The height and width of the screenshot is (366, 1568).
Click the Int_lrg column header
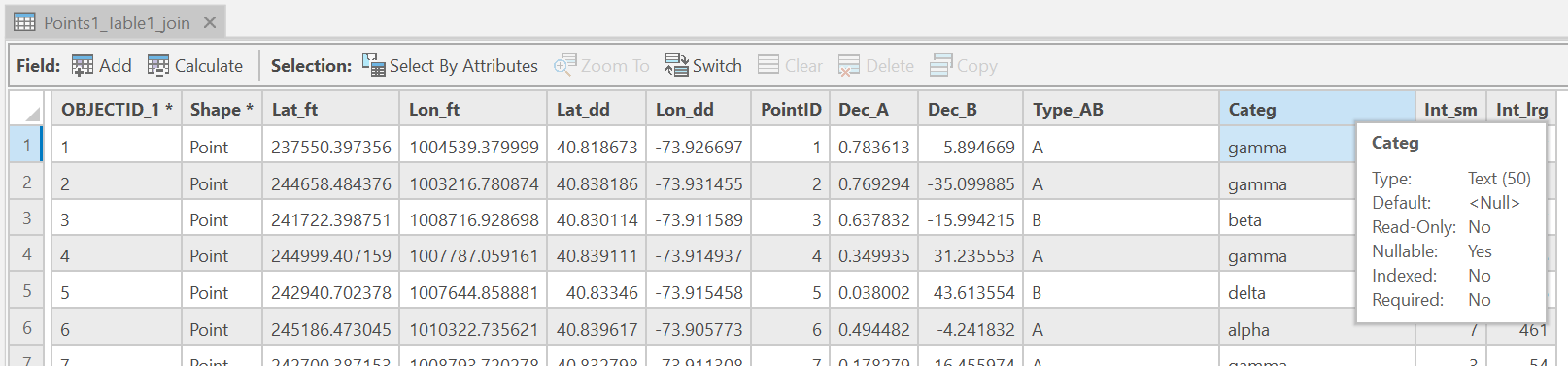[x=1521, y=109]
